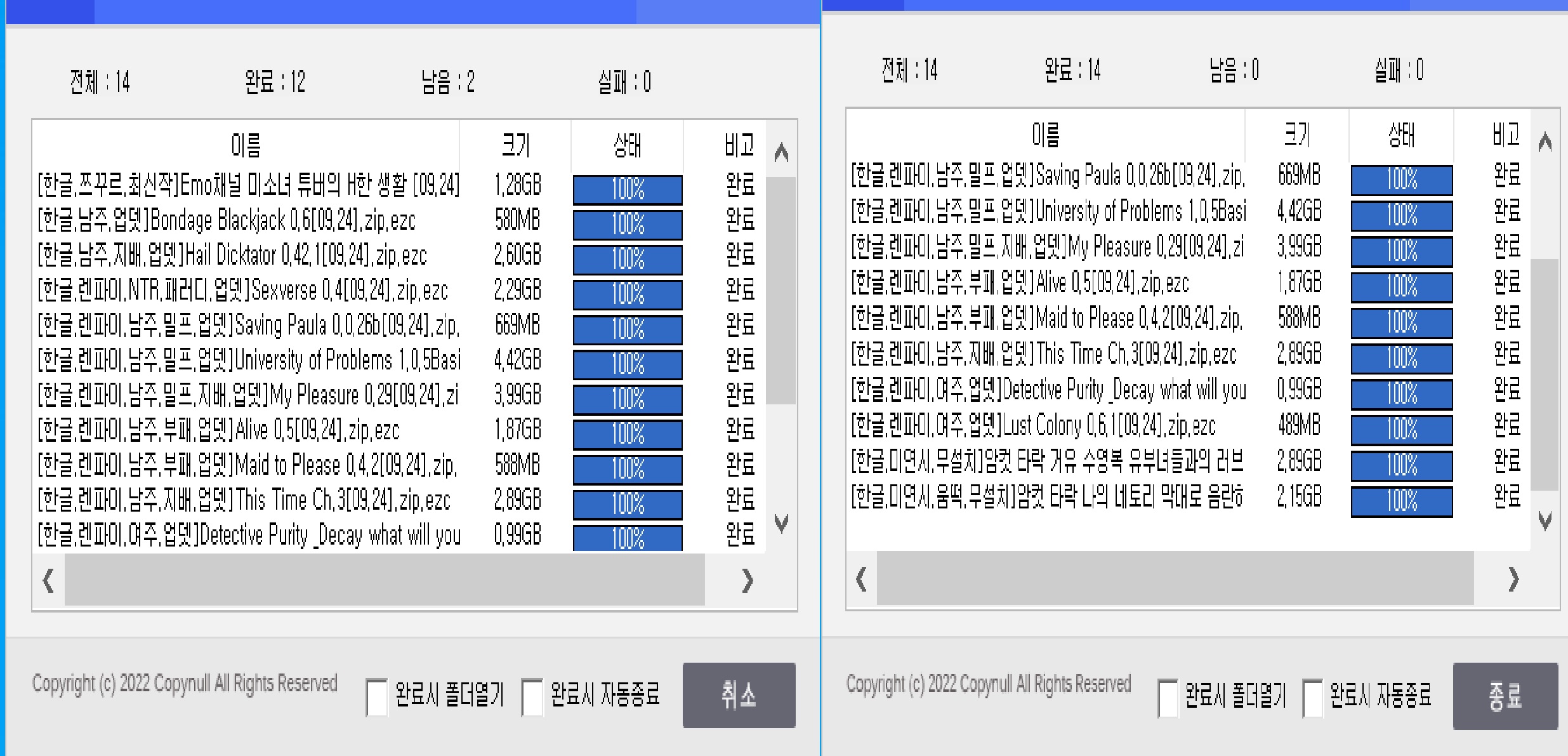Click left arrow of right horizontal scrollbar
The height and width of the screenshot is (756, 1568).
pos(861,579)
